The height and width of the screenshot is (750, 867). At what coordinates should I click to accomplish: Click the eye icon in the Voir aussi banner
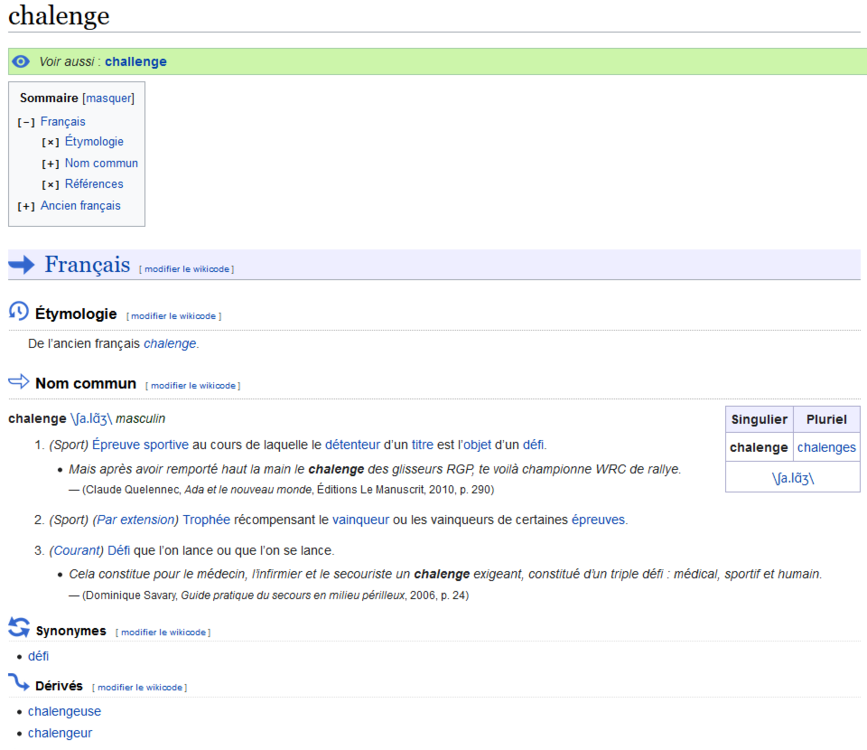coord(20,61)
